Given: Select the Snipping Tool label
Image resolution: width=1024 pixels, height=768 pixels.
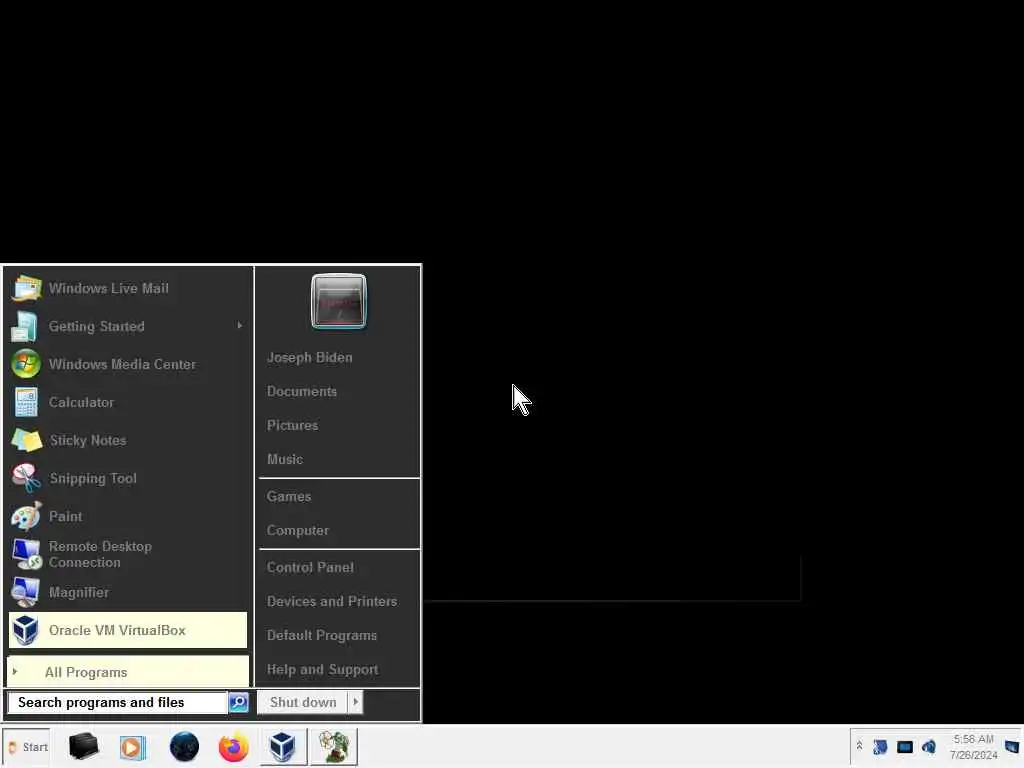Looking at the screenshot, I should (93, 478).
